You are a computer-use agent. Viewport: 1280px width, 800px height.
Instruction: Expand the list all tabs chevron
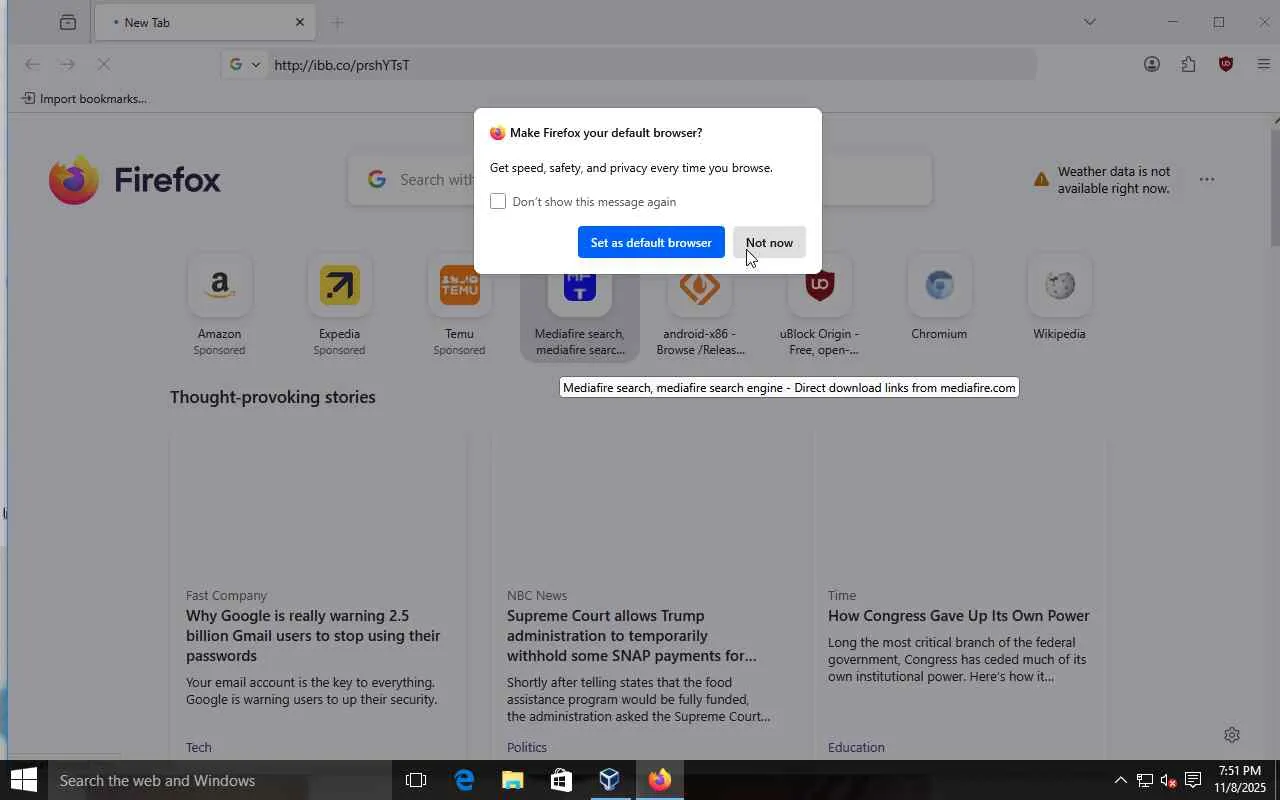coord(1090,22)
